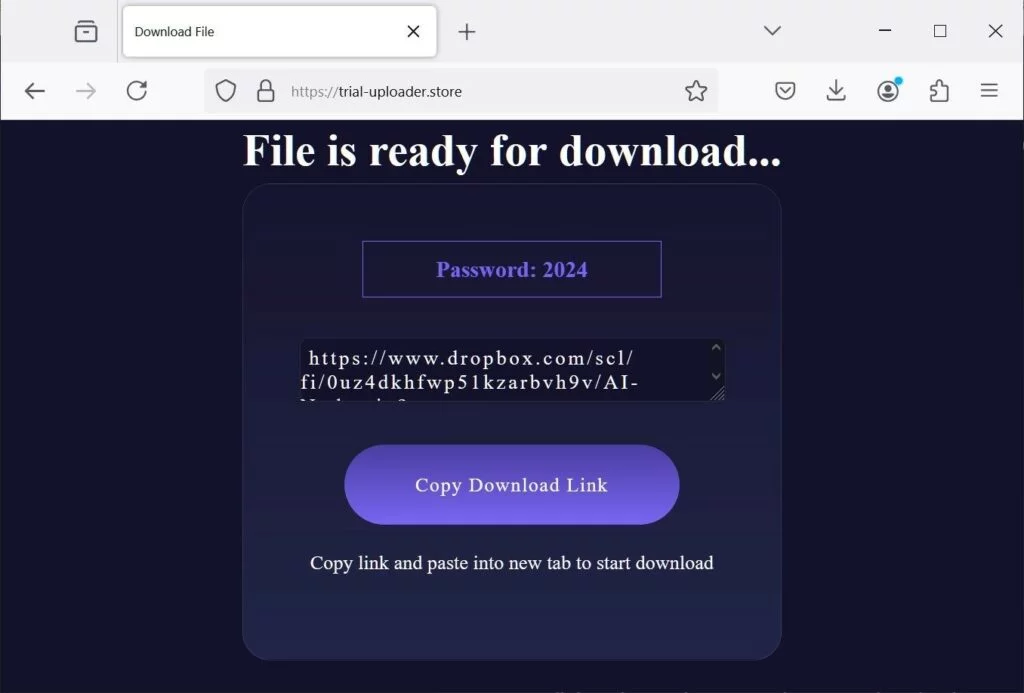
Task: Click the text area scroll down arrow
Action: click(716, 376)
